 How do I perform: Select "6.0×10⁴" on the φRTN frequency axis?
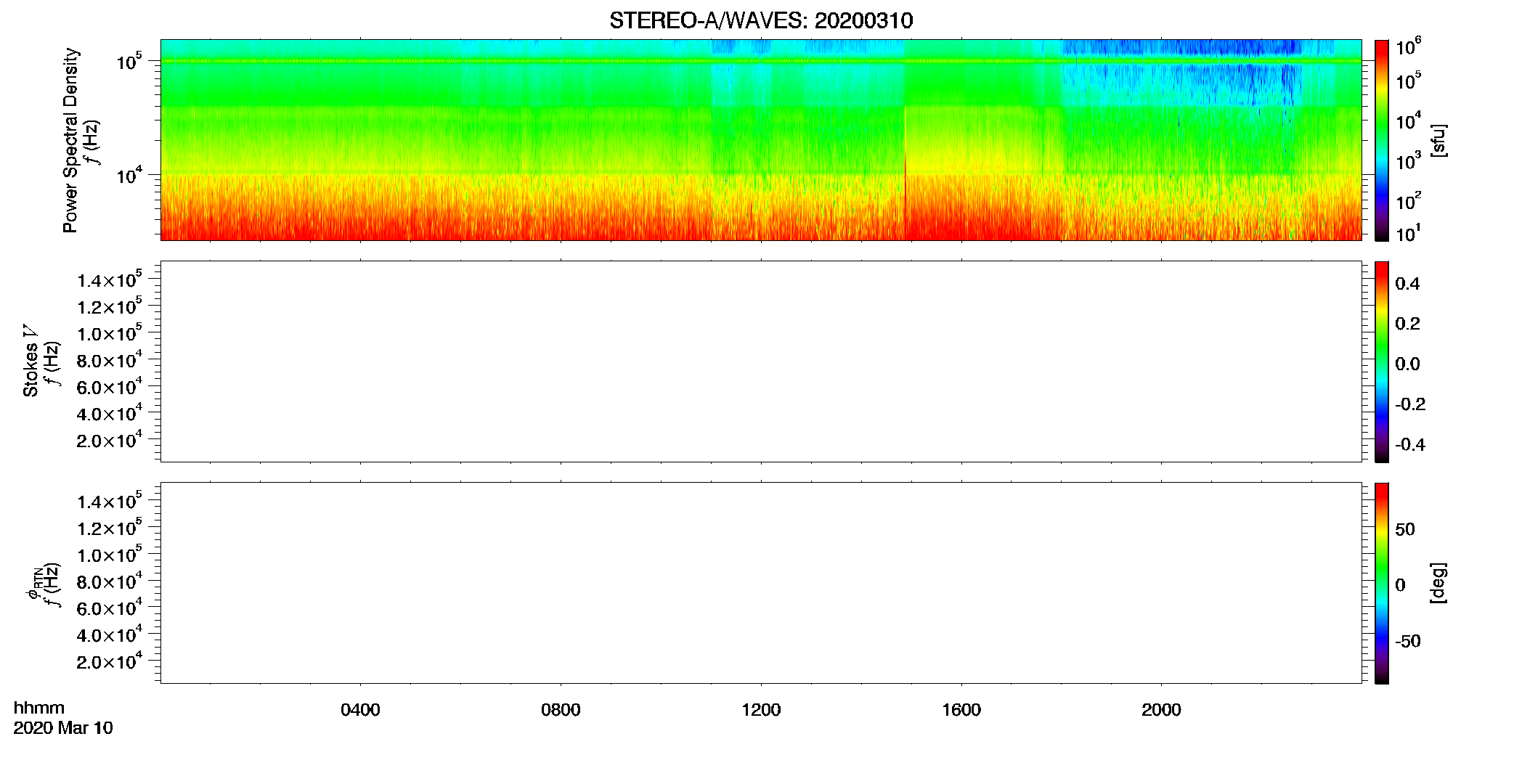point(110,608)
